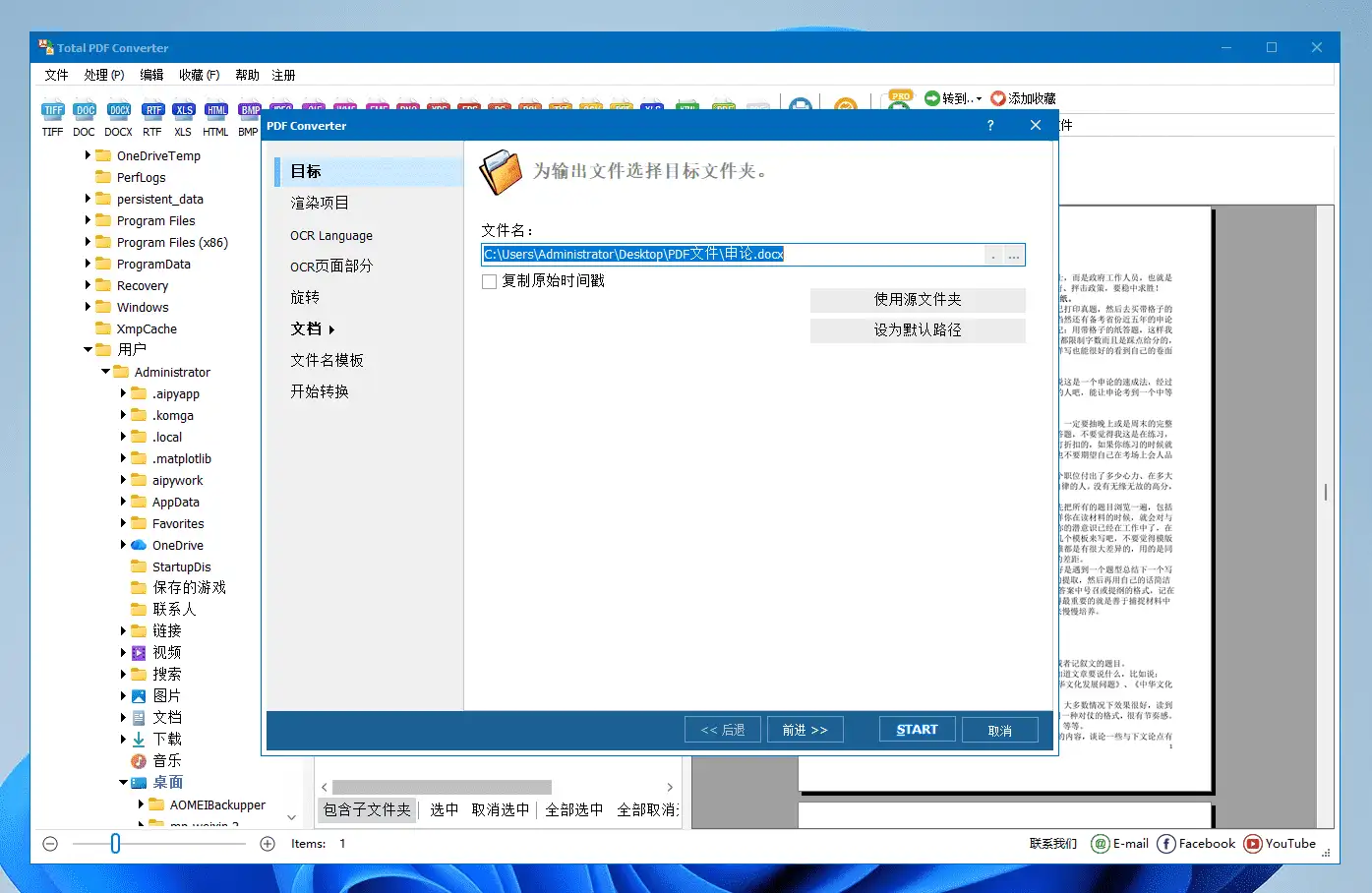Click the 音乐 music folder icon
Viewport: 1372px width, 893px height.
click(x=139, y=760)
